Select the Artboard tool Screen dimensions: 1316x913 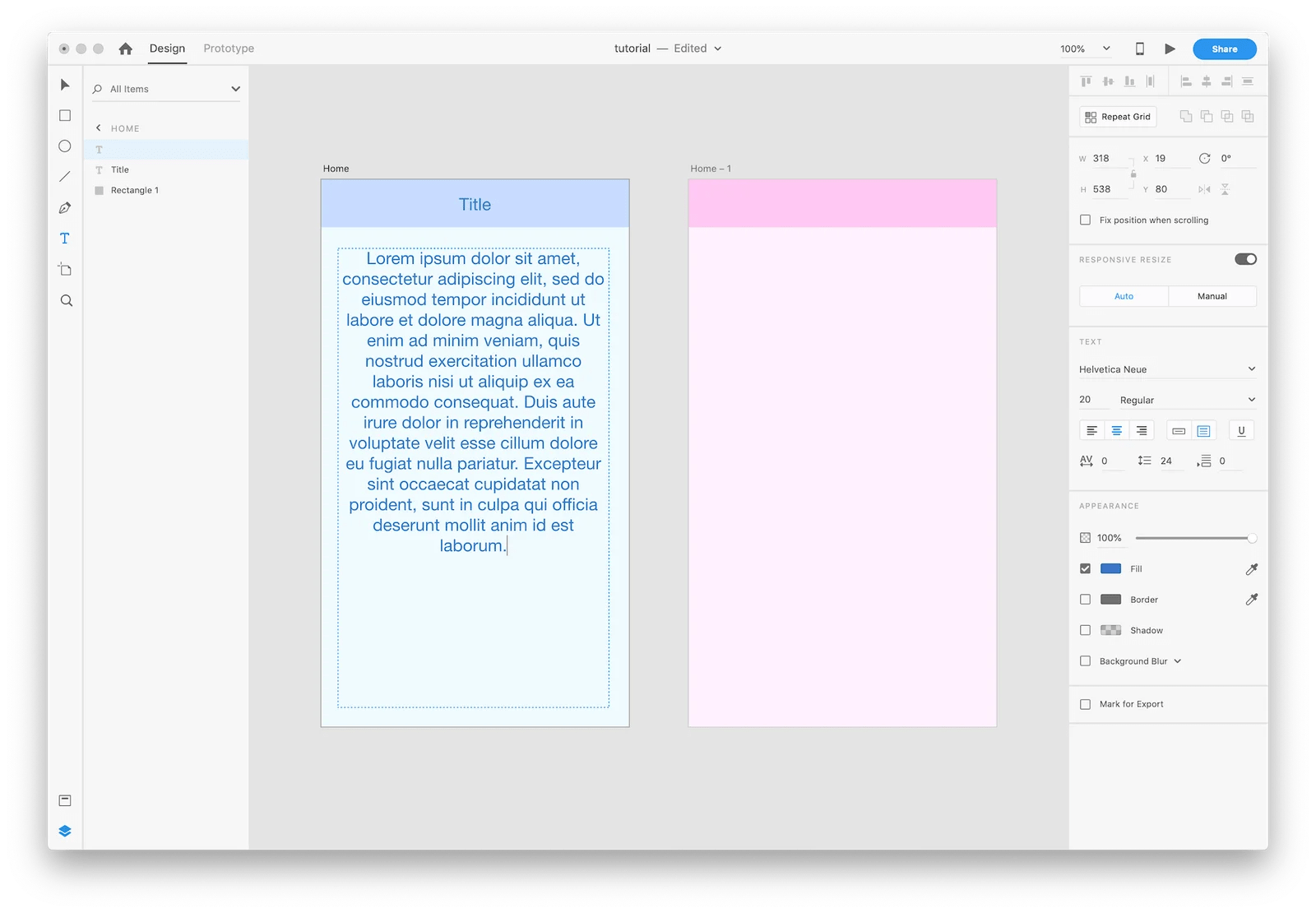65,270
